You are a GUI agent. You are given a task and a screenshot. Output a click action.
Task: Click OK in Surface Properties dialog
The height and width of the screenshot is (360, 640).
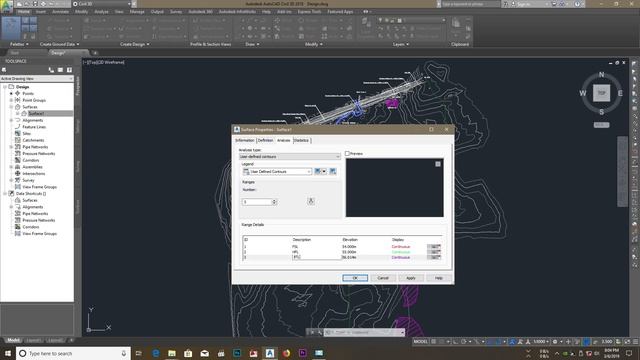coord(355,278)
